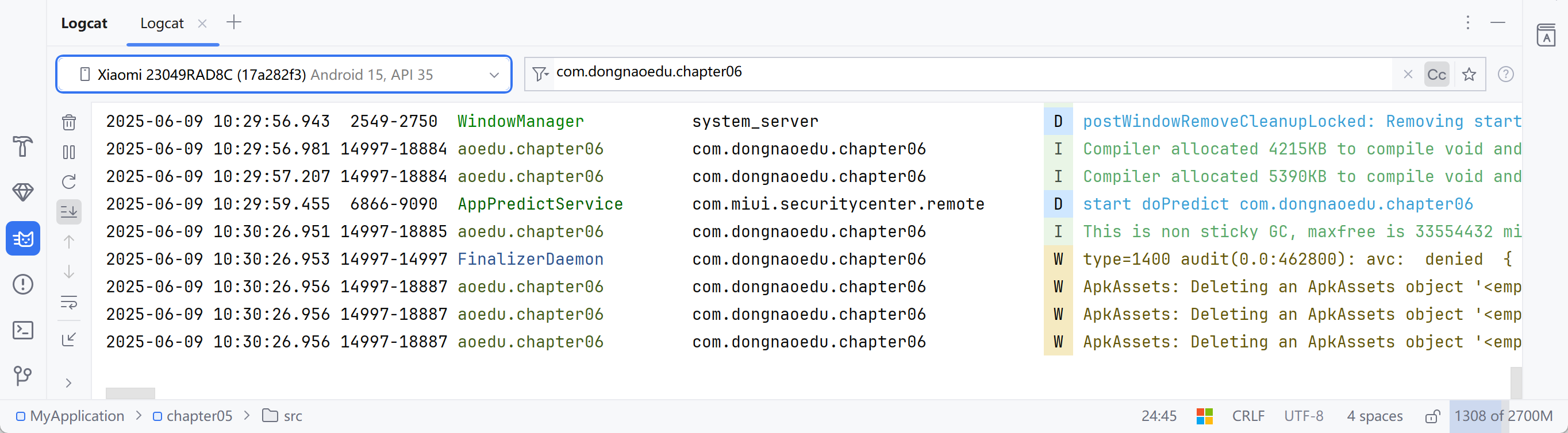Open the Problems tool window icon
Viewport: 1568px width, 433px height.
(22, 284)
